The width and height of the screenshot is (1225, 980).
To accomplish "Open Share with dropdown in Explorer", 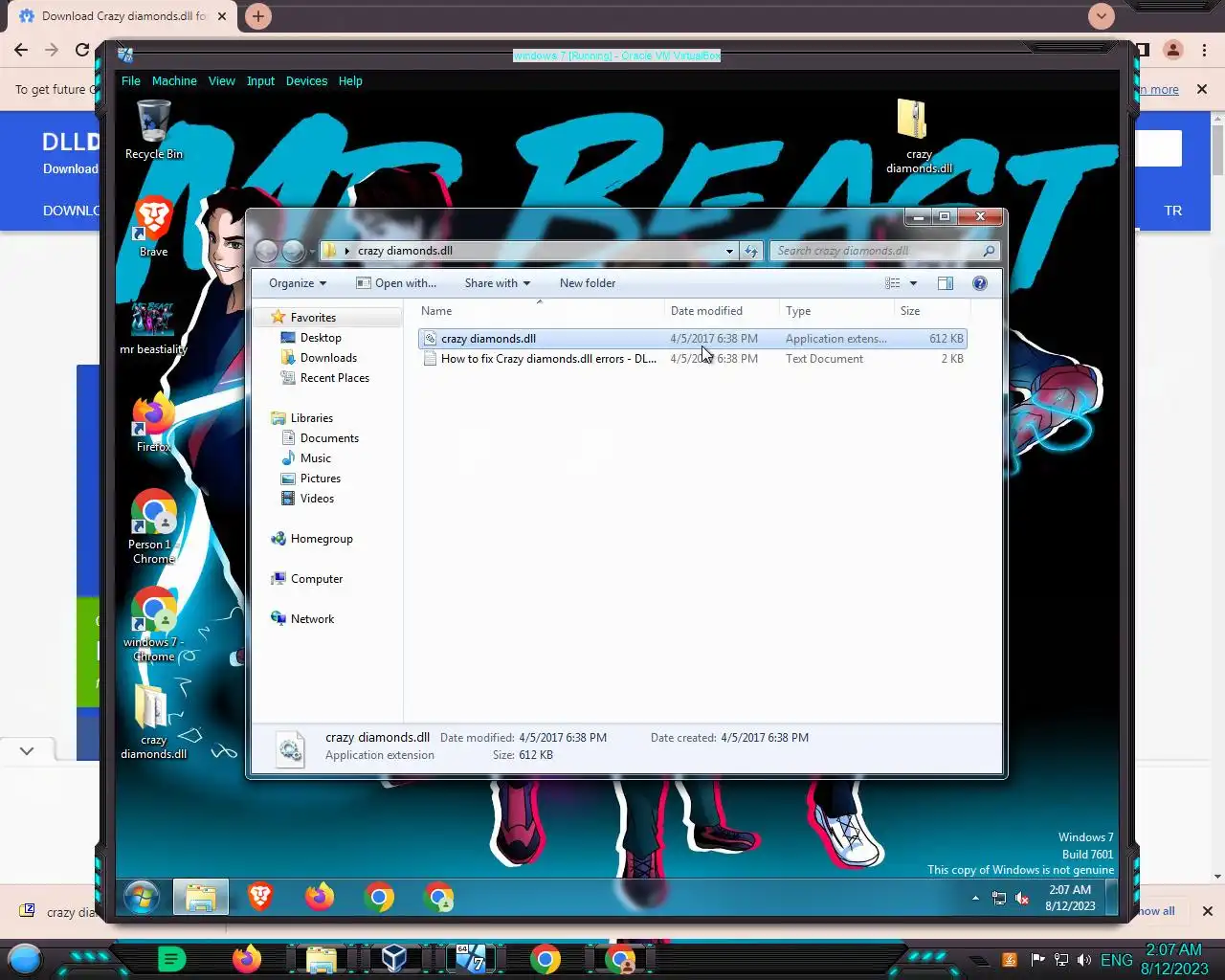I will coord(498,283).
